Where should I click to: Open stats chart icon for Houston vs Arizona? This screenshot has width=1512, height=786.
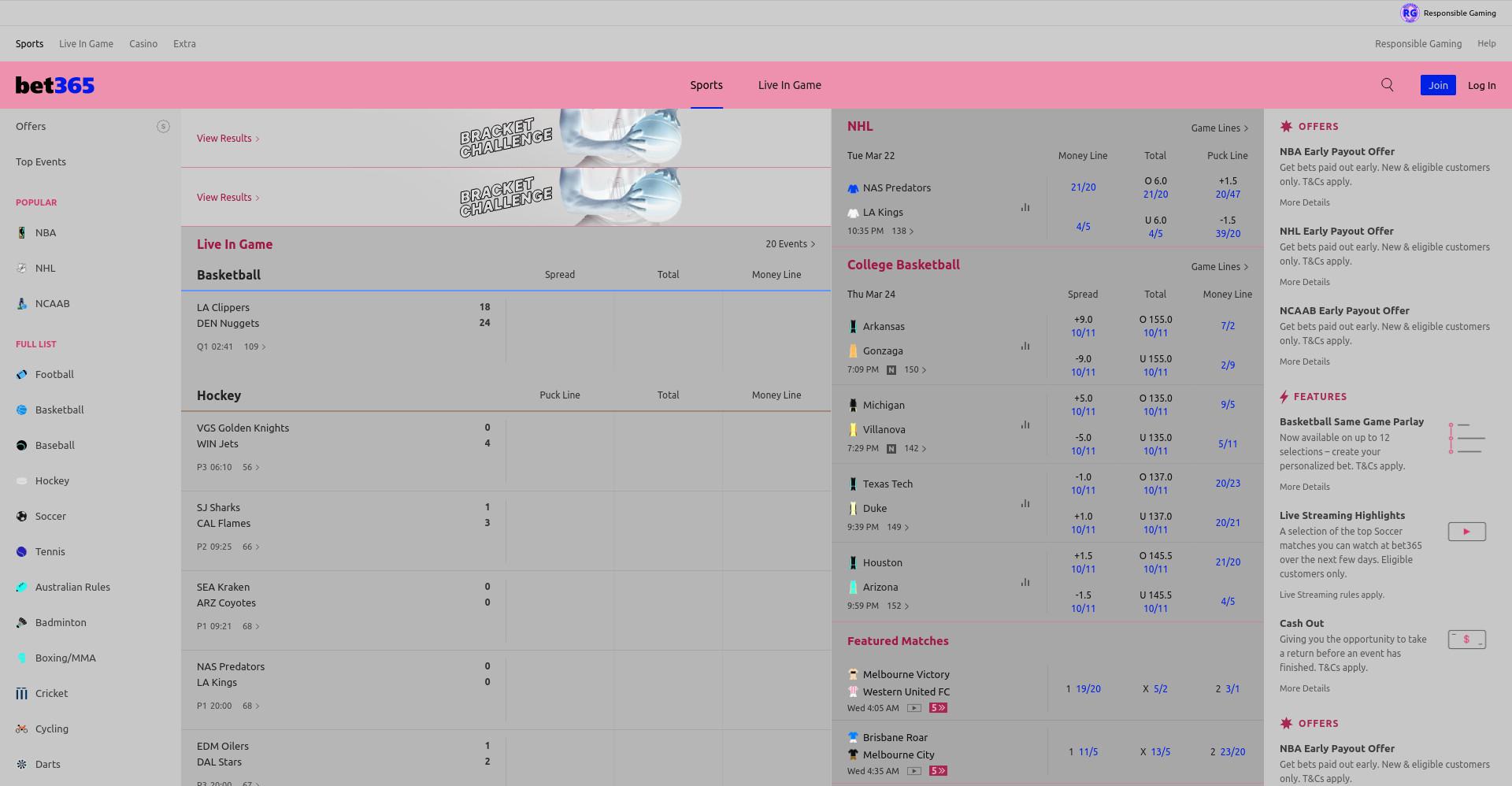[1025, 582]
